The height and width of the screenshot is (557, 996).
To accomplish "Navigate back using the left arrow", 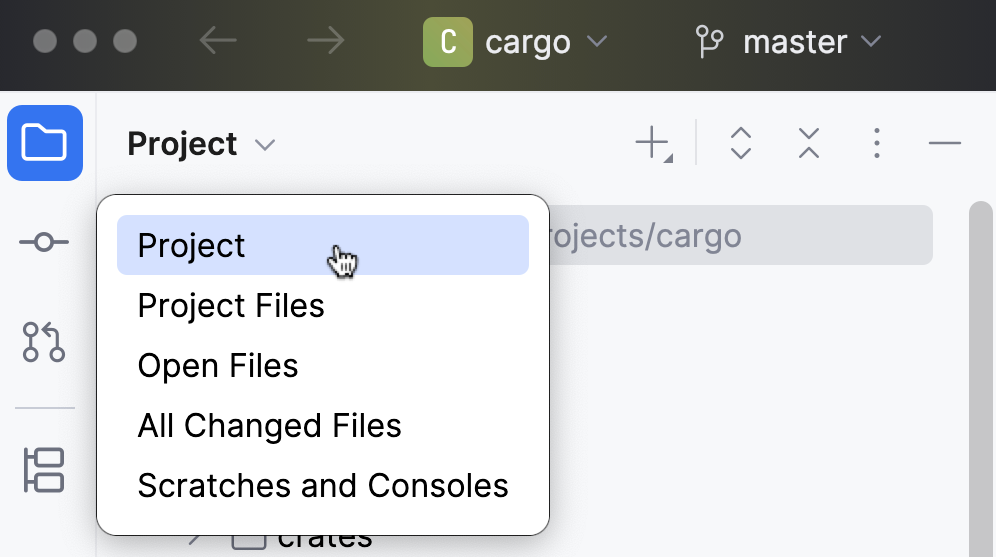I will 218,41.
